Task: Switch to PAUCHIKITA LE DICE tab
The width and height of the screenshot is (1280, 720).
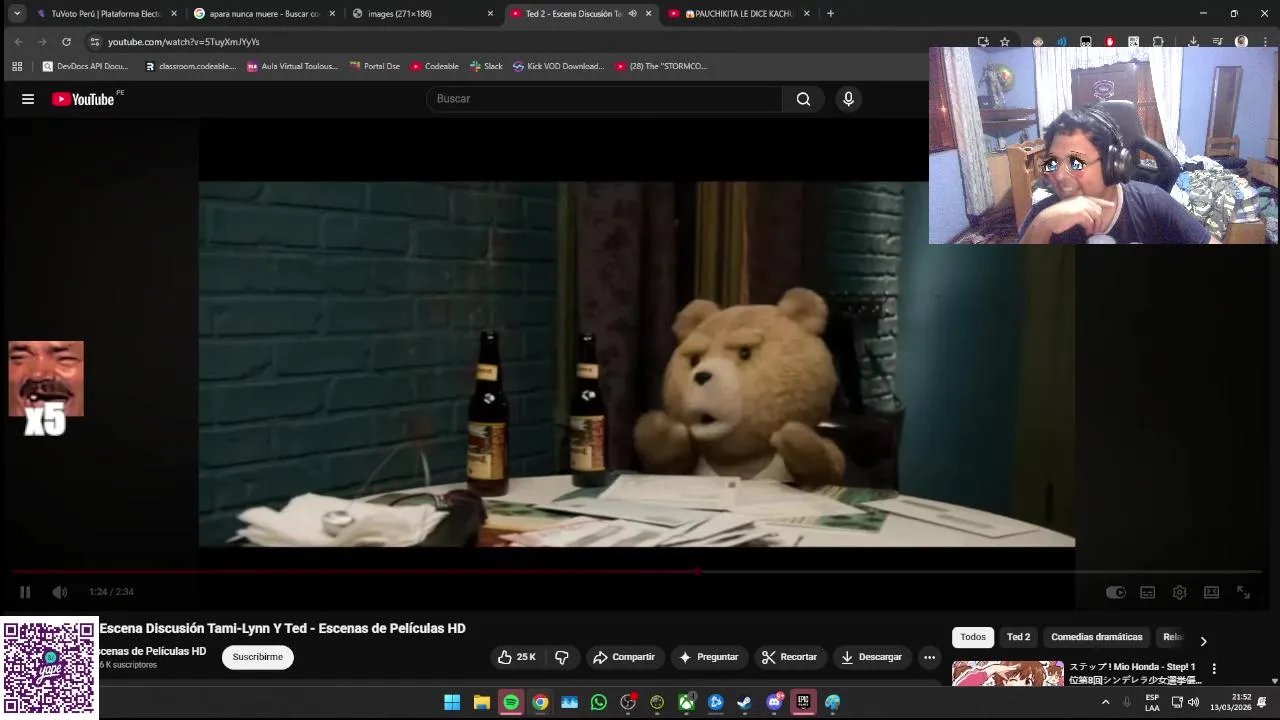Action: click(737, 14)
